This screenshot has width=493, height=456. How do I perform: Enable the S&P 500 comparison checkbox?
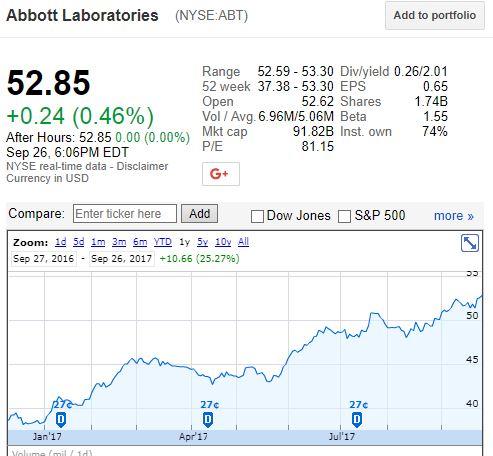pyautogui.click(x=344, y=216)
